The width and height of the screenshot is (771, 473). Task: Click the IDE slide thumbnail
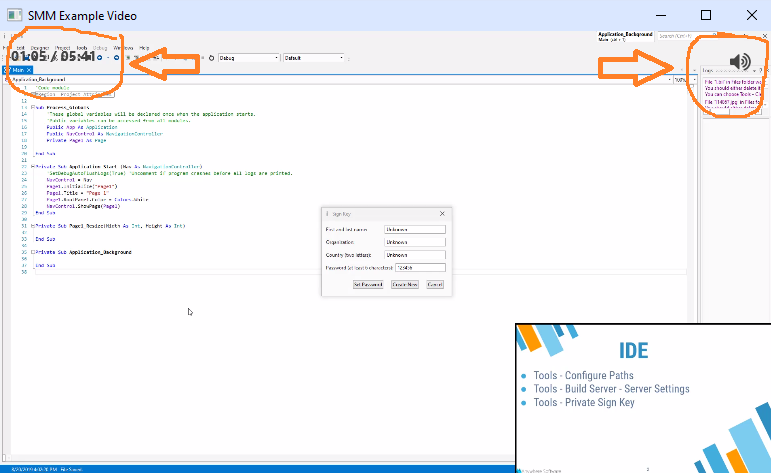tap(643, 398)
